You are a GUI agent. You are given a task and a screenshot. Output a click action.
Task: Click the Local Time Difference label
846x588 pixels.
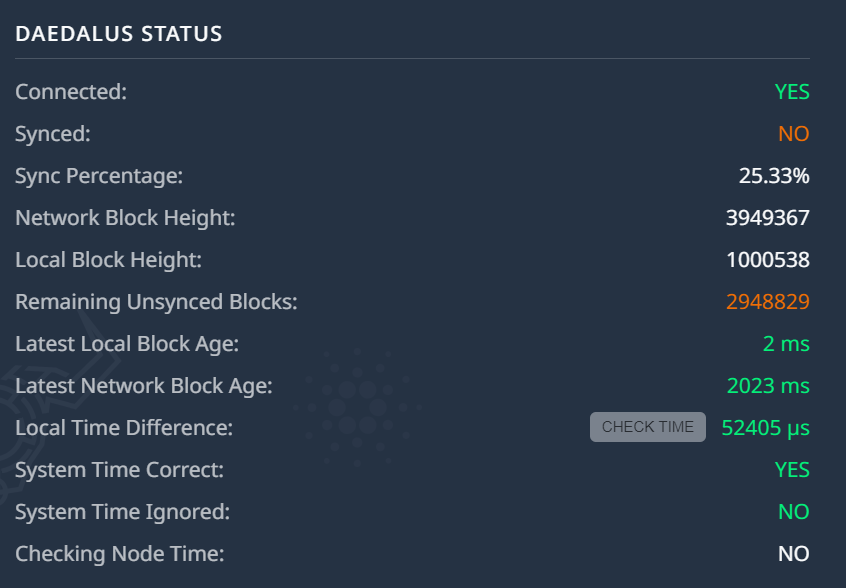point(114,427)
